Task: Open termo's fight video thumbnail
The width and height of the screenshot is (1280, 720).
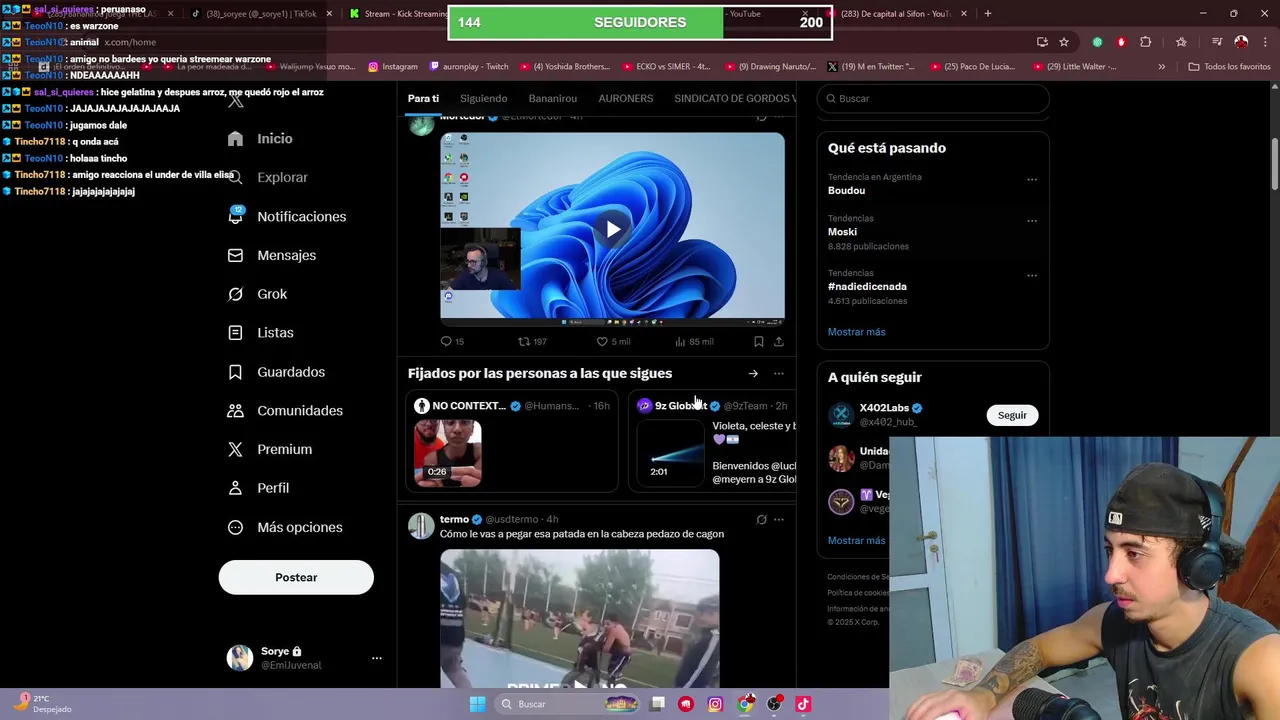Action: point(579,619)
